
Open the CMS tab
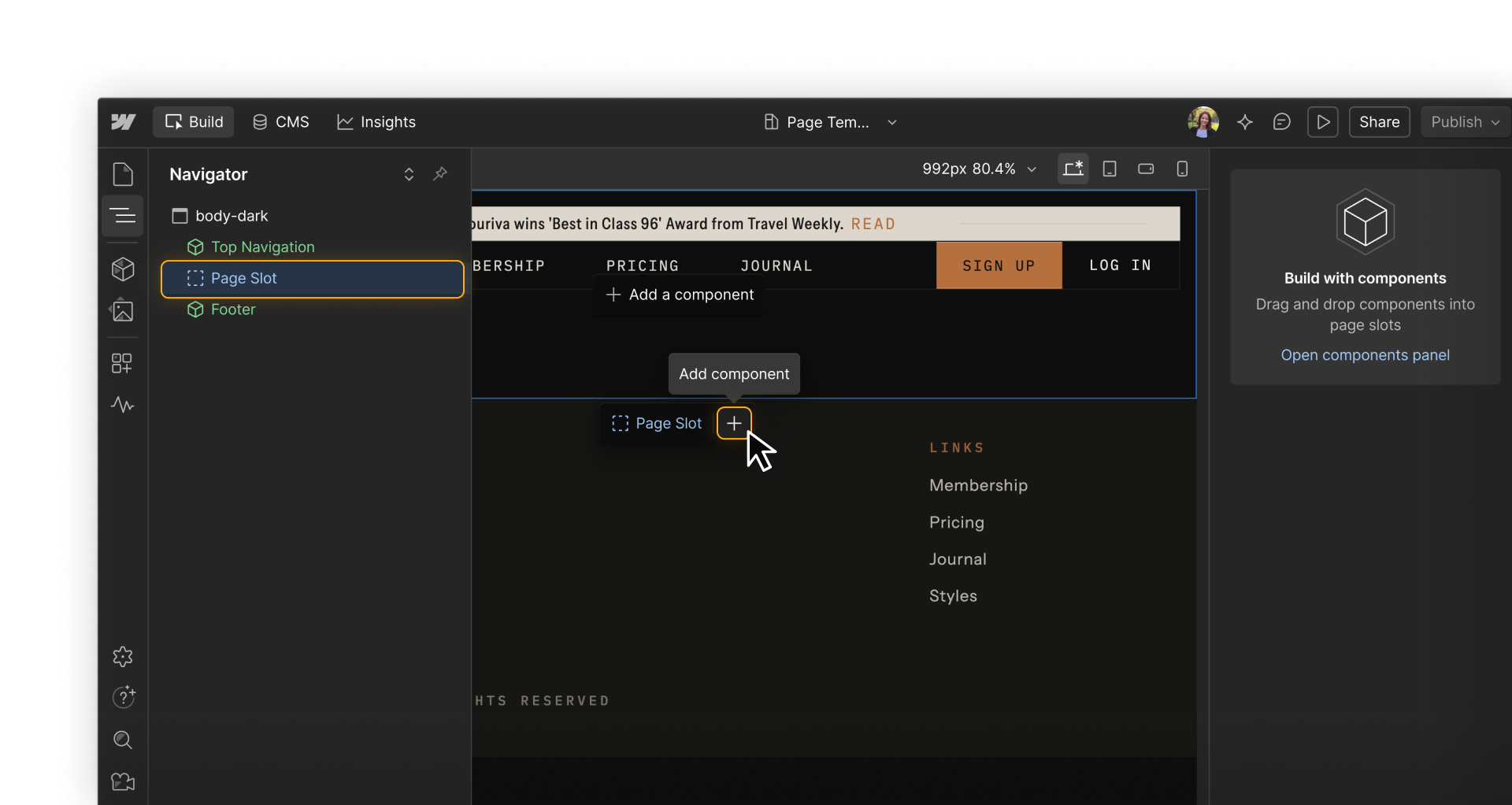(x=280, y=122)
